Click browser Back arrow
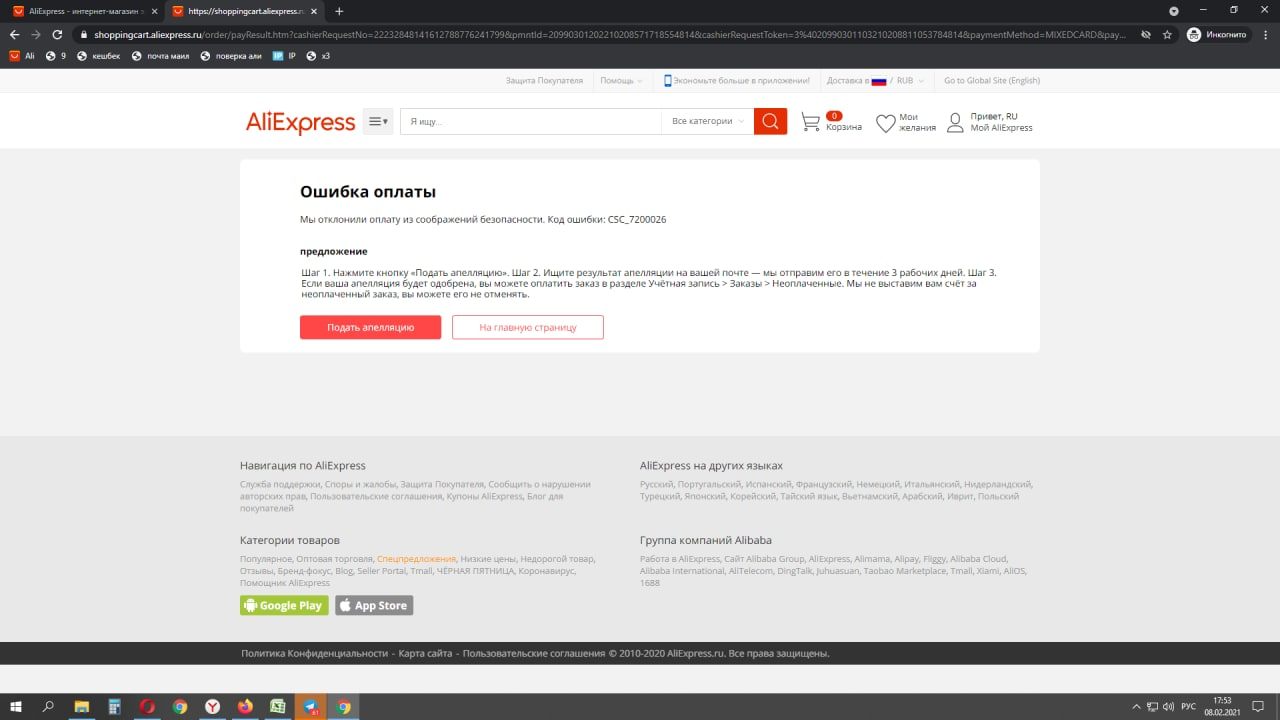 tap(14, 34)
